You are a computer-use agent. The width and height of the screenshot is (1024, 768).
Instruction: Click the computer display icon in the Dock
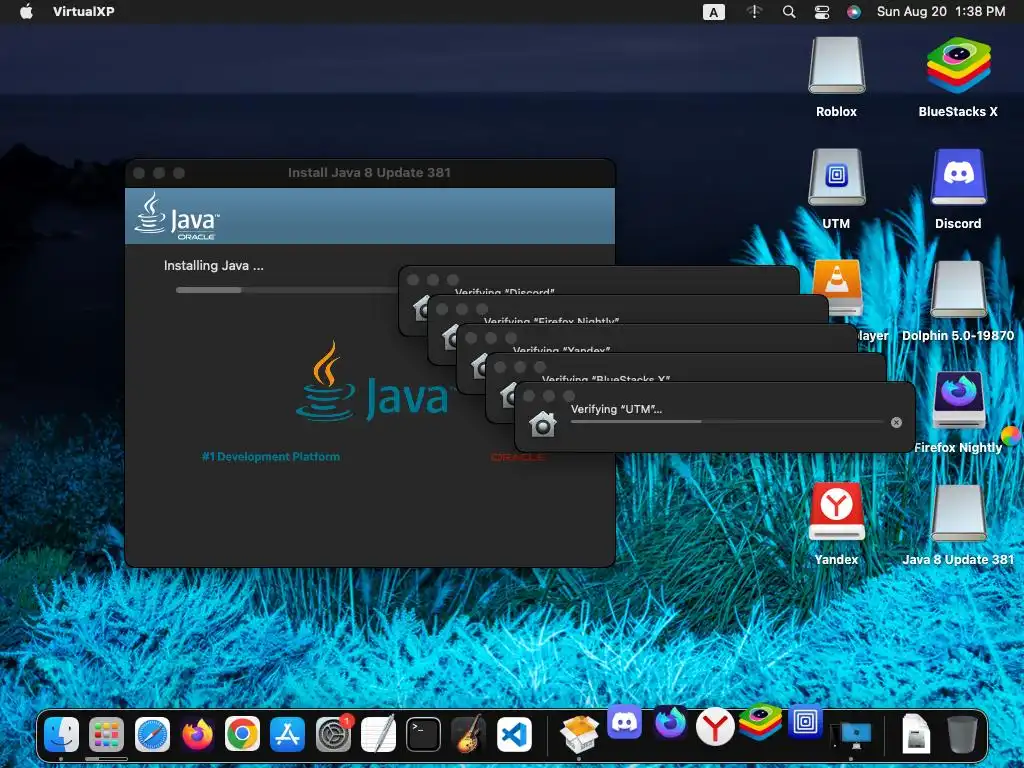(x=852, y=735)
